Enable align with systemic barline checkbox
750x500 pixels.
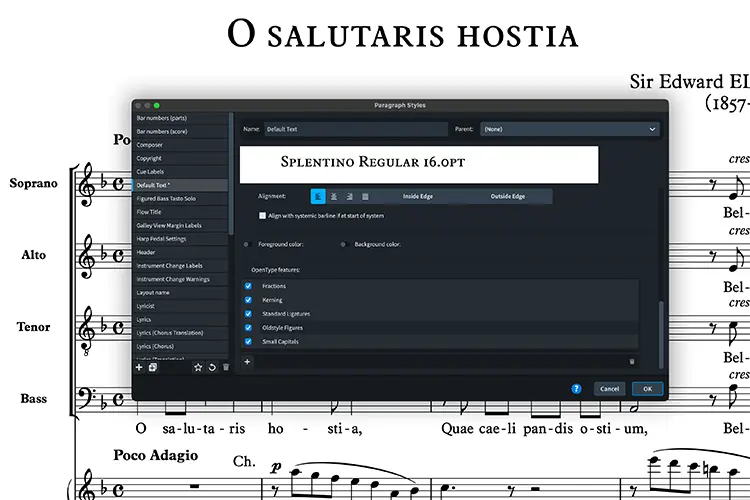(262, 216)
